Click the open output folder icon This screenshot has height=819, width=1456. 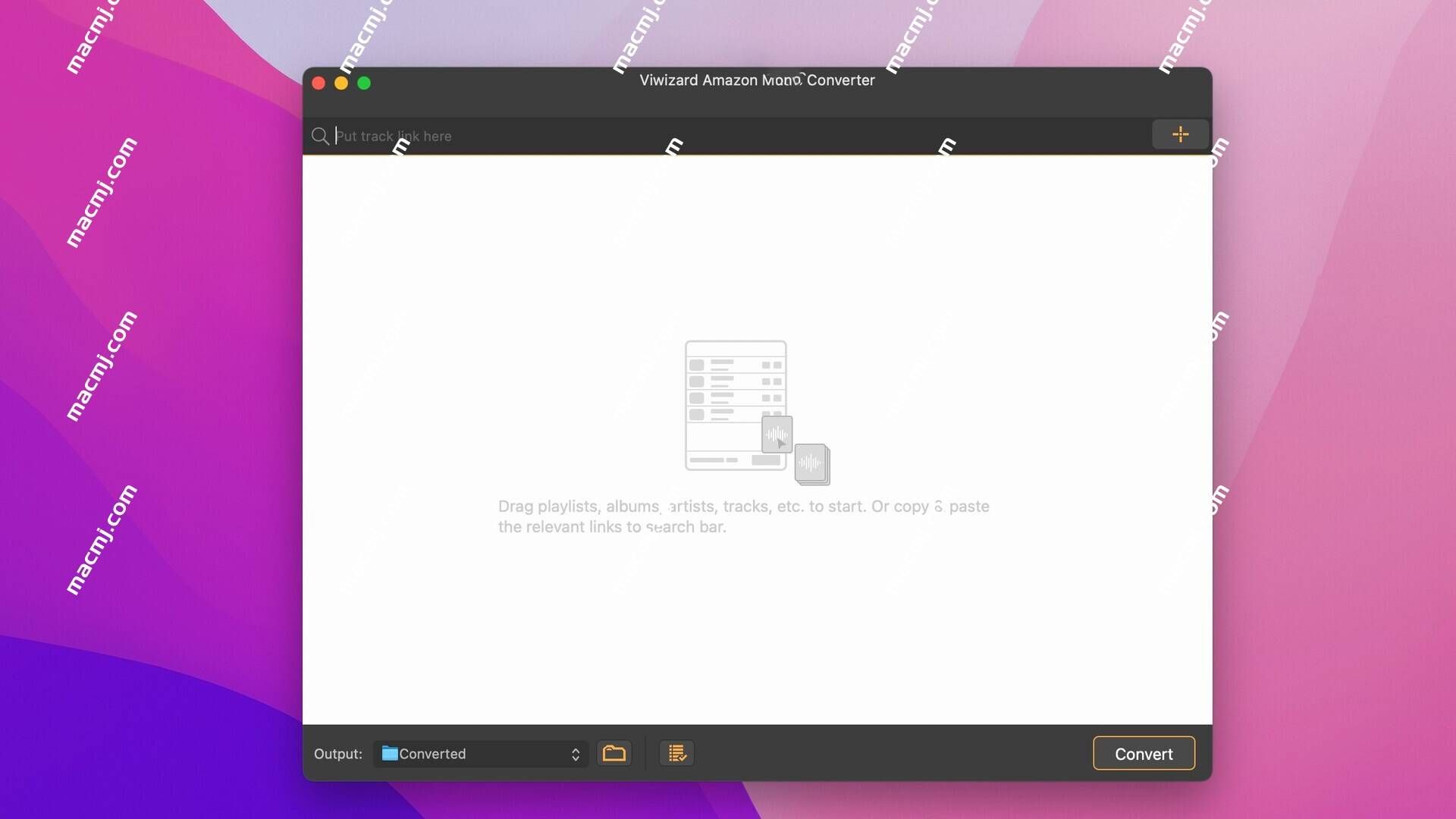point(614,753)
